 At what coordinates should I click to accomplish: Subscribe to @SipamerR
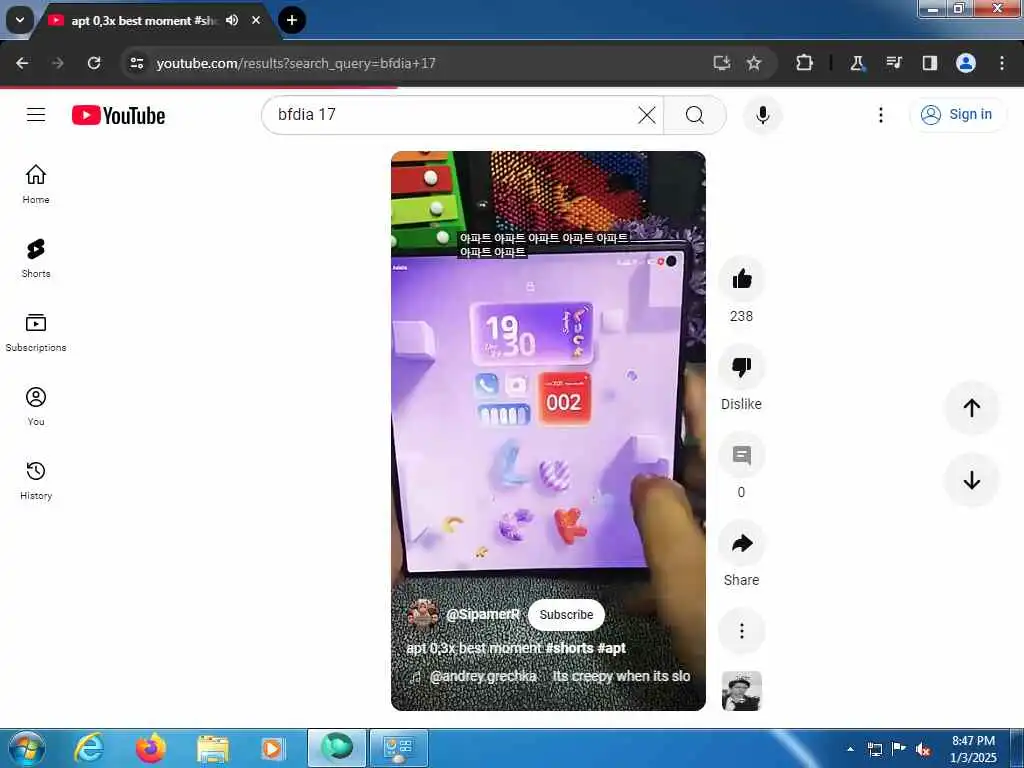[566, 615]
